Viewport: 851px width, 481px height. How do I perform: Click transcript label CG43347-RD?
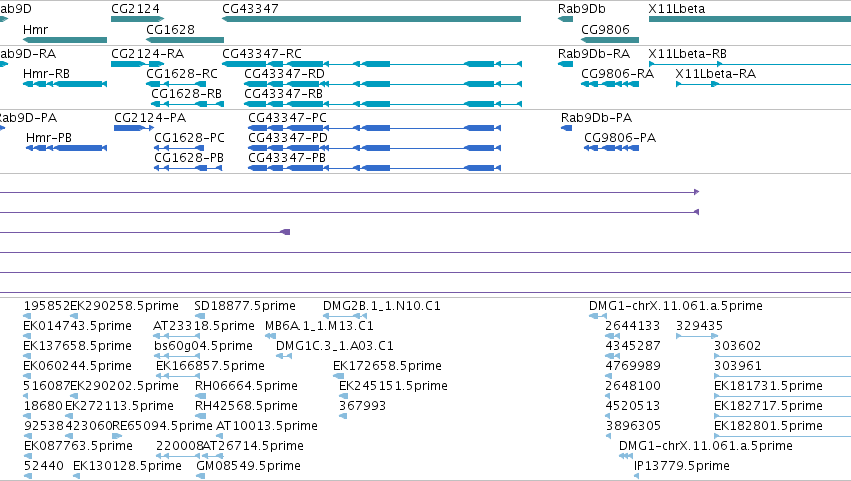pos(284,73)
